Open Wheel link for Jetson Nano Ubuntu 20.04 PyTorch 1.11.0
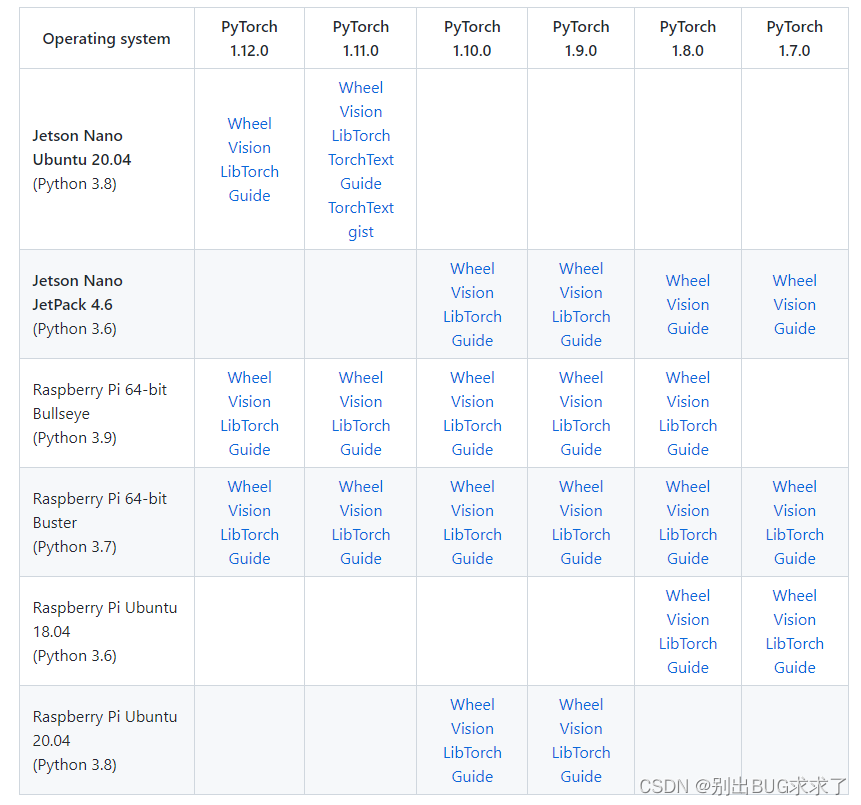The image size is (861, 805). click(361, 88)
